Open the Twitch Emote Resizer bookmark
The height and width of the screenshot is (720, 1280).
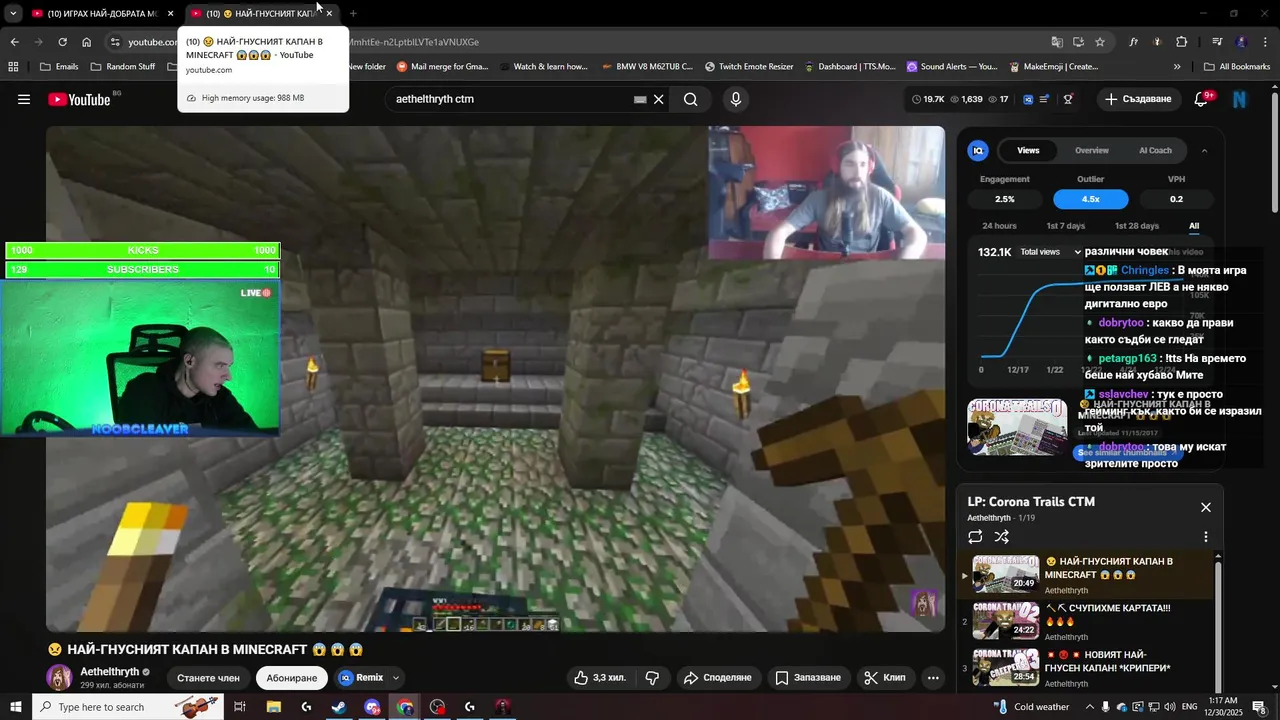tap(749, 67)
